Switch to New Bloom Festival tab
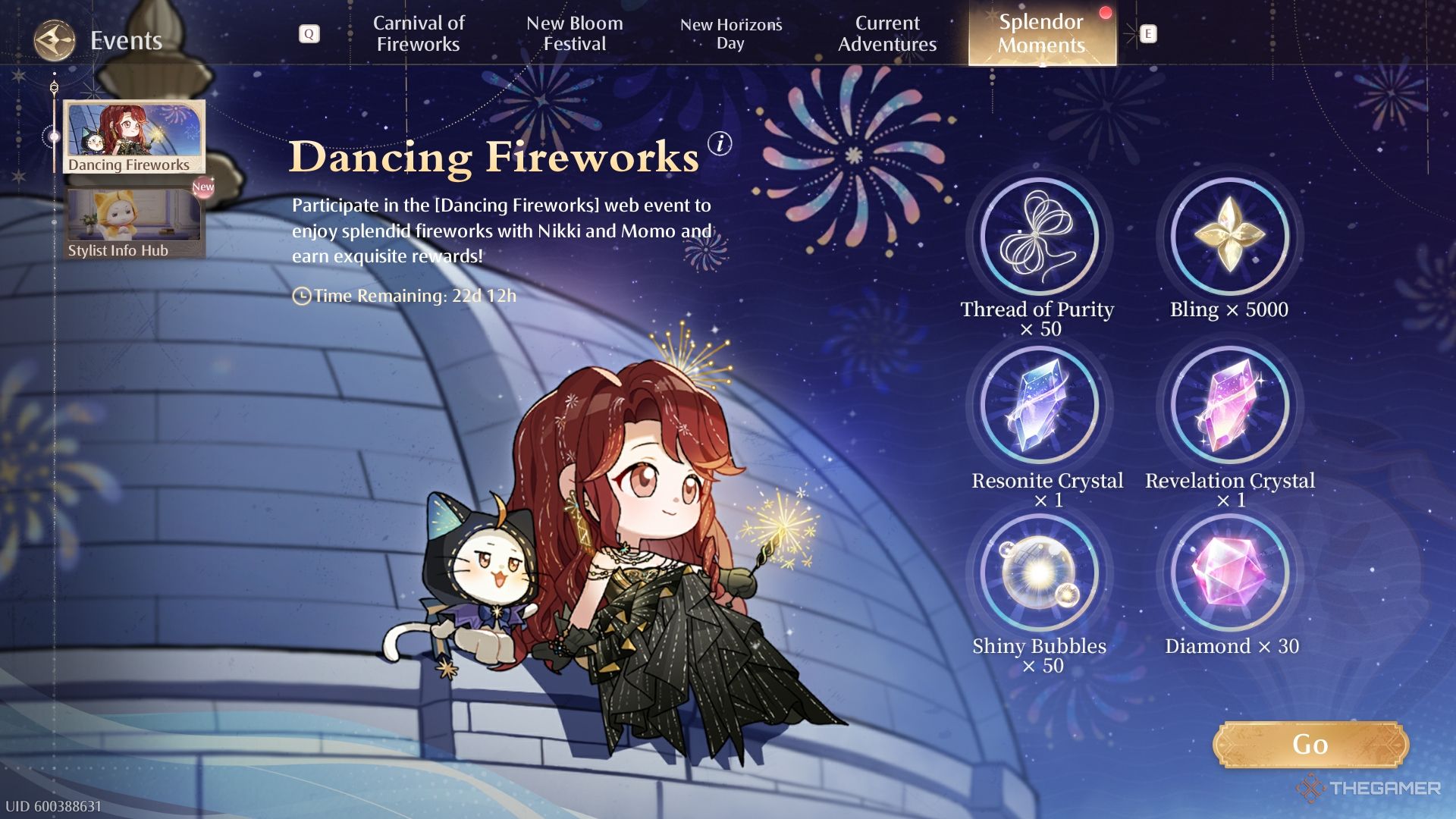The image size is (1456, 819). 575,34
